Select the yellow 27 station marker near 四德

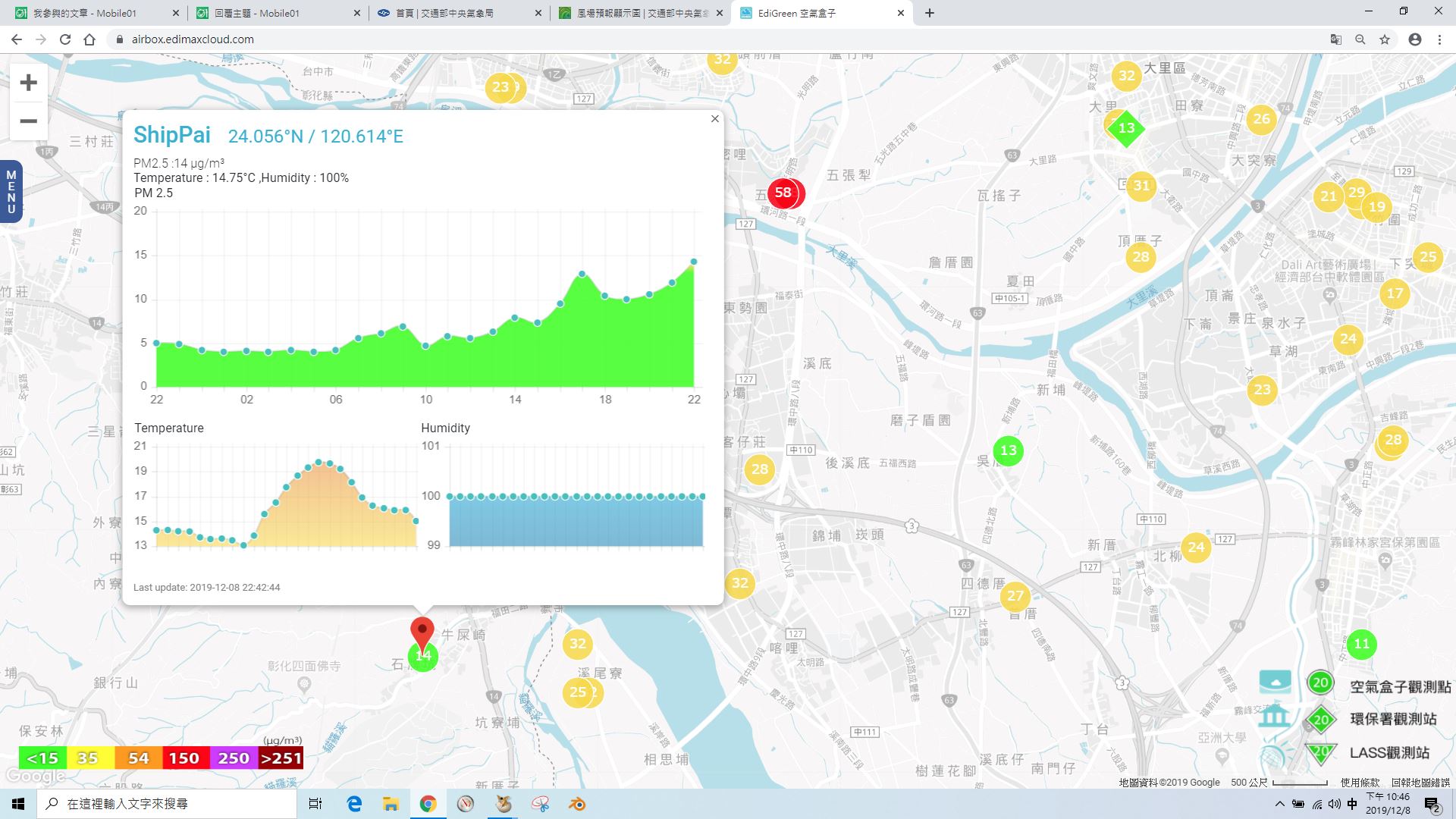pyautogui.click(x=1015, y=596)
